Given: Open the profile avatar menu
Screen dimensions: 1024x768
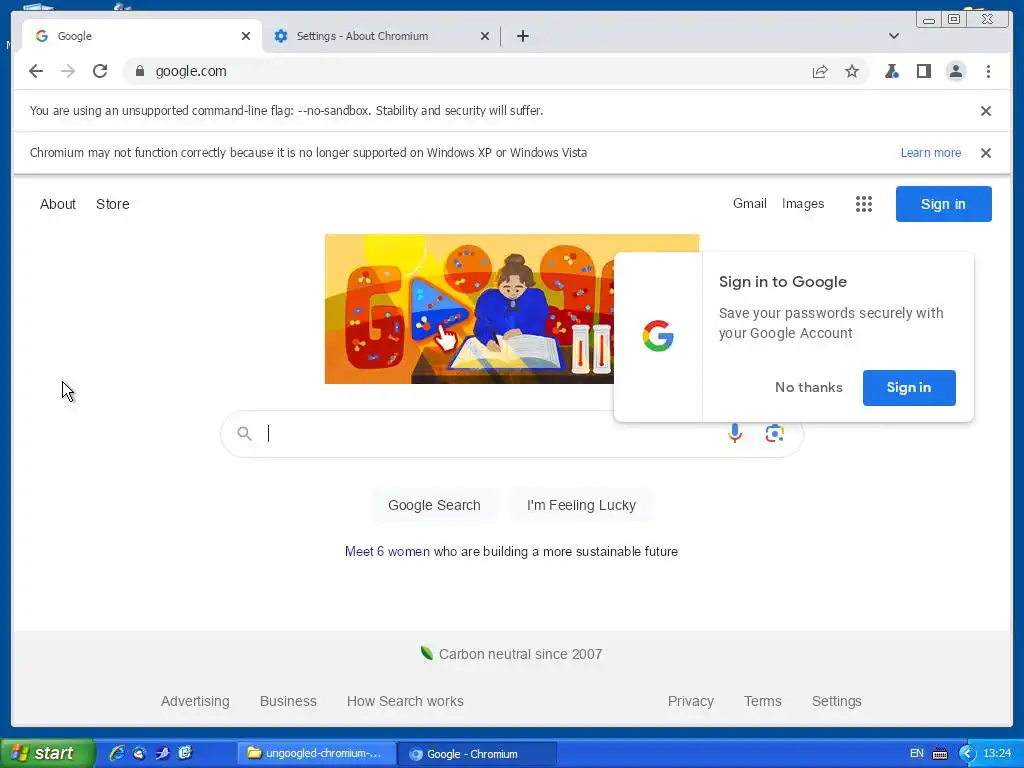Looking at the screenshot, I should click(x=955, y=71).
